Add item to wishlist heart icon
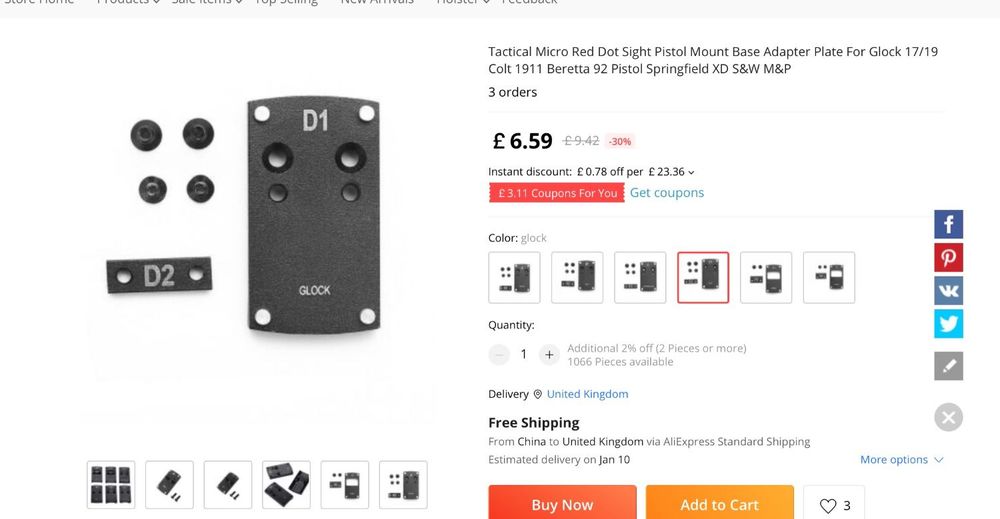Image resolution: width=1000 pixels, height=519 pixels. [834, 505]
